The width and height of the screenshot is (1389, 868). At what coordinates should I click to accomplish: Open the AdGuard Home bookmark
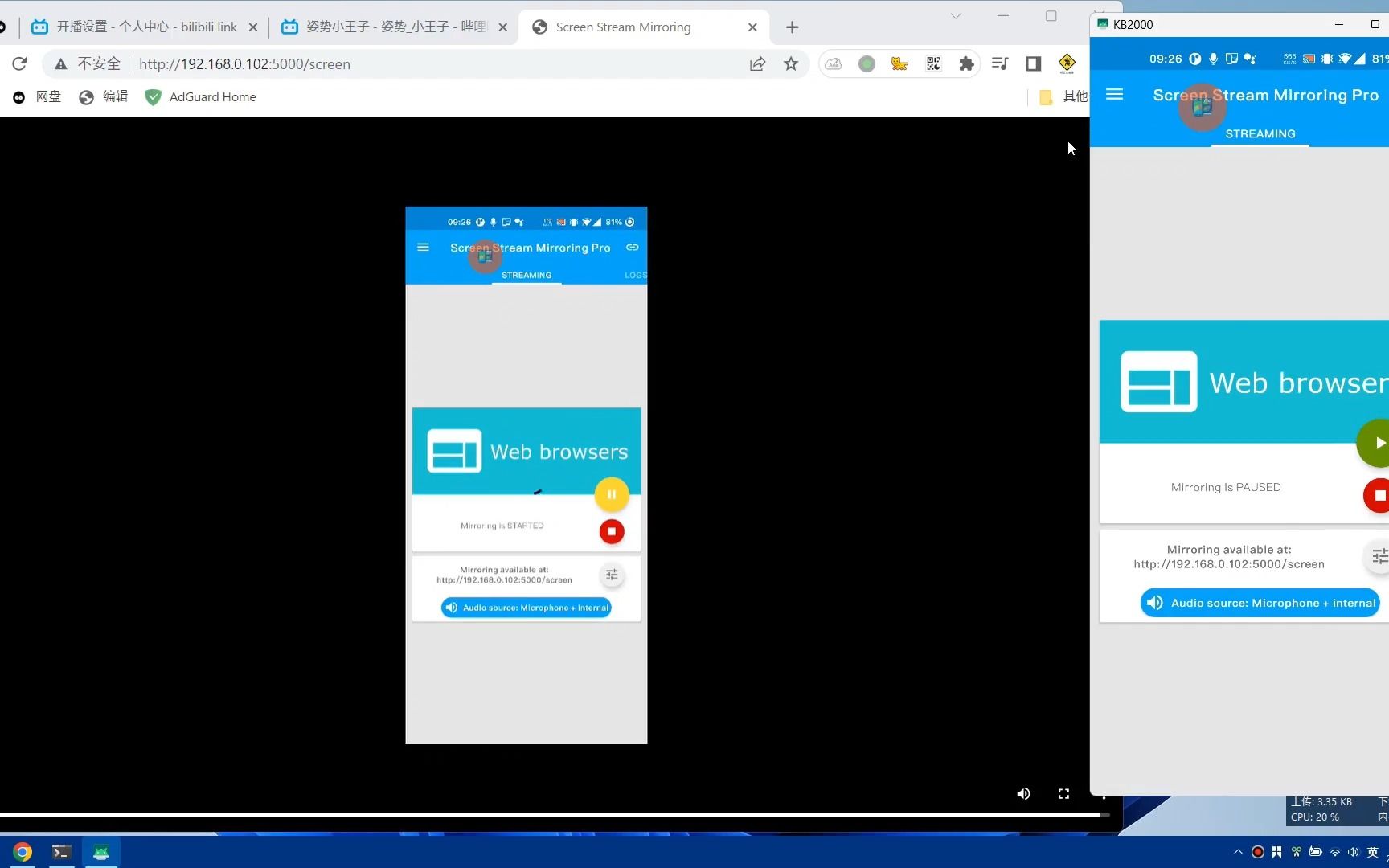click(200, 96)
